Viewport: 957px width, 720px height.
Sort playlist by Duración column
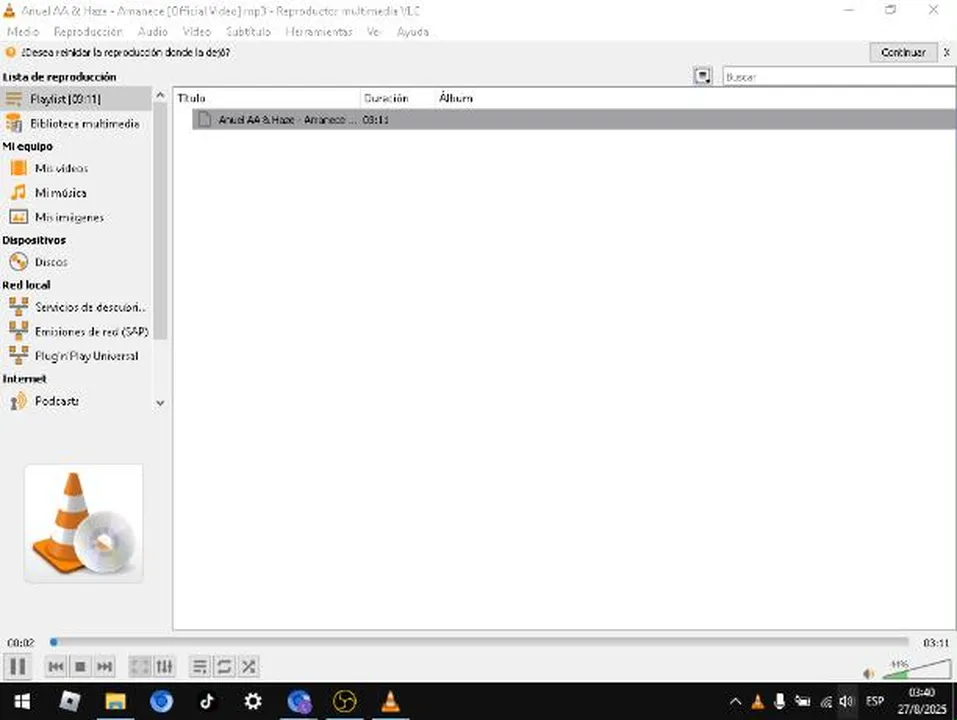pos(398,98)
